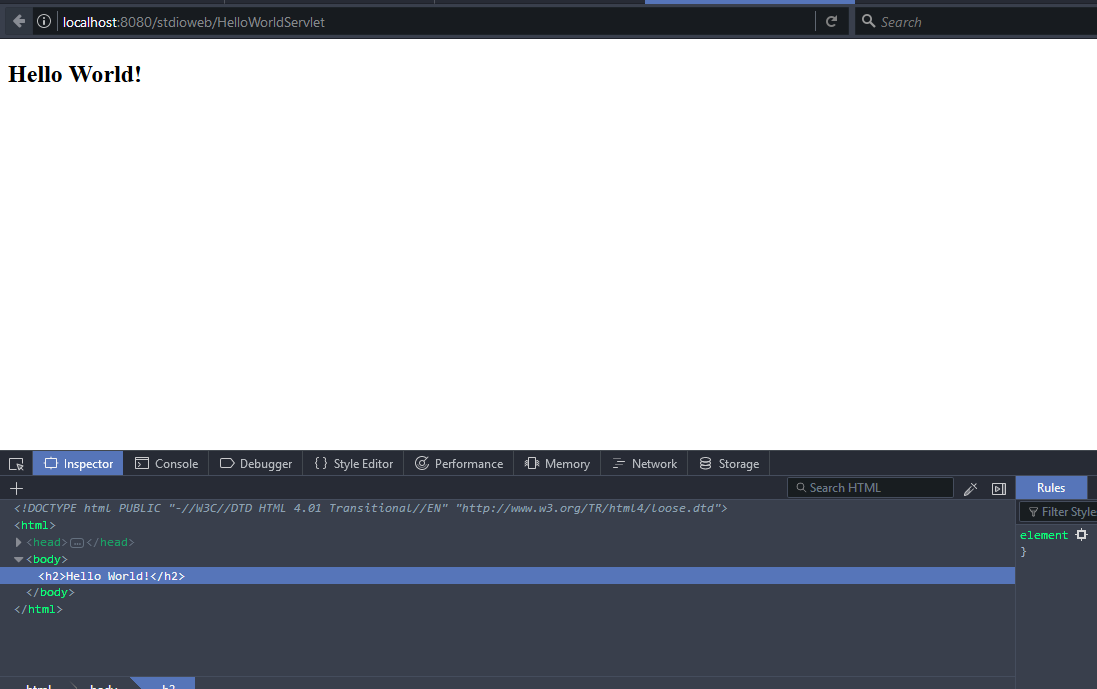Click the Inspector tab icon
The width and height of the screenshot is (1097, 689).
tap(50, 463)
